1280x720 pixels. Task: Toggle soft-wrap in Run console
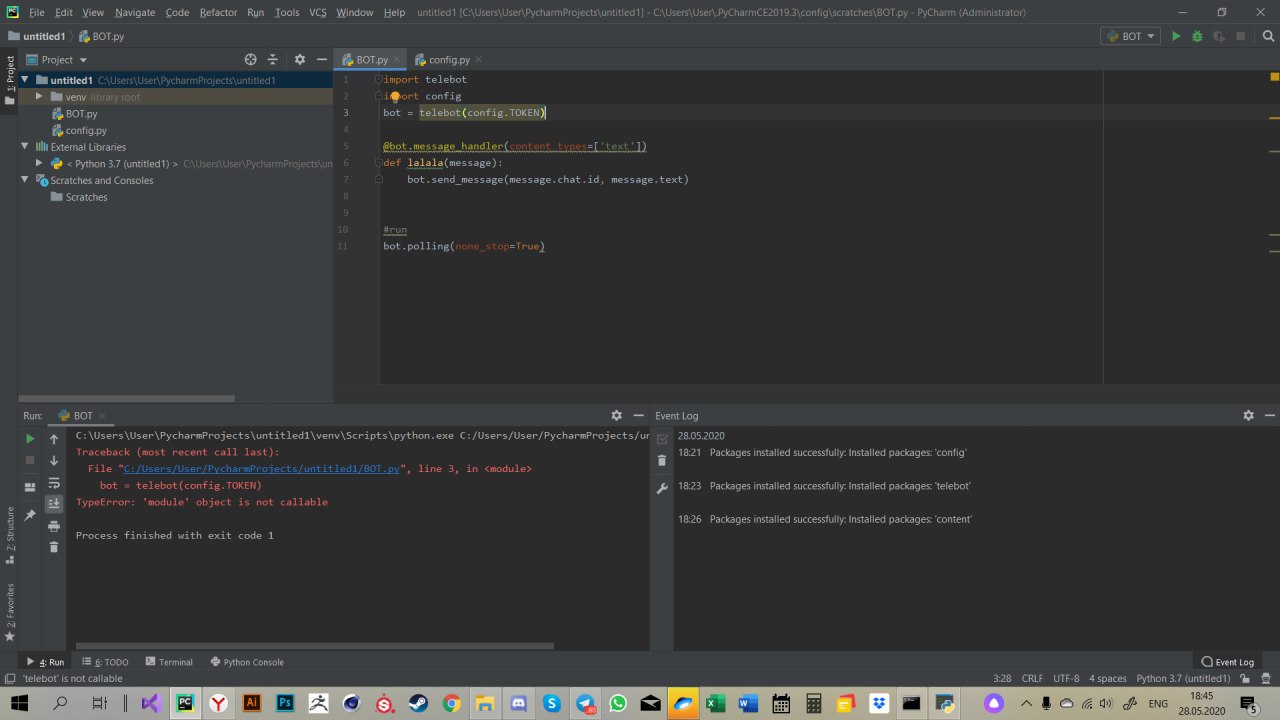54,483
